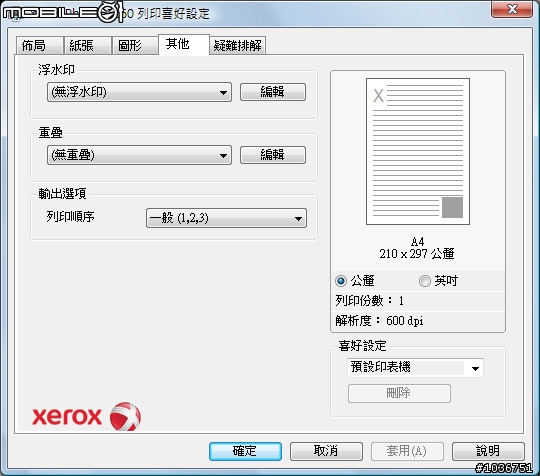Expand the 重疊 dropdown showing (無重疊)
Screen dimensions: 540x476
tap(139, 155)
